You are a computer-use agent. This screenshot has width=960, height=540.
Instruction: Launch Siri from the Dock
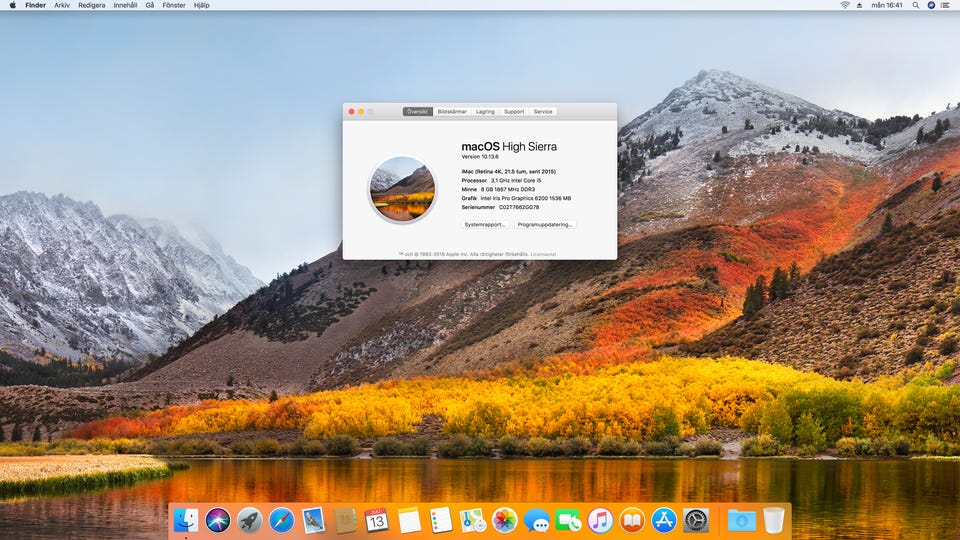coord(217,520)
